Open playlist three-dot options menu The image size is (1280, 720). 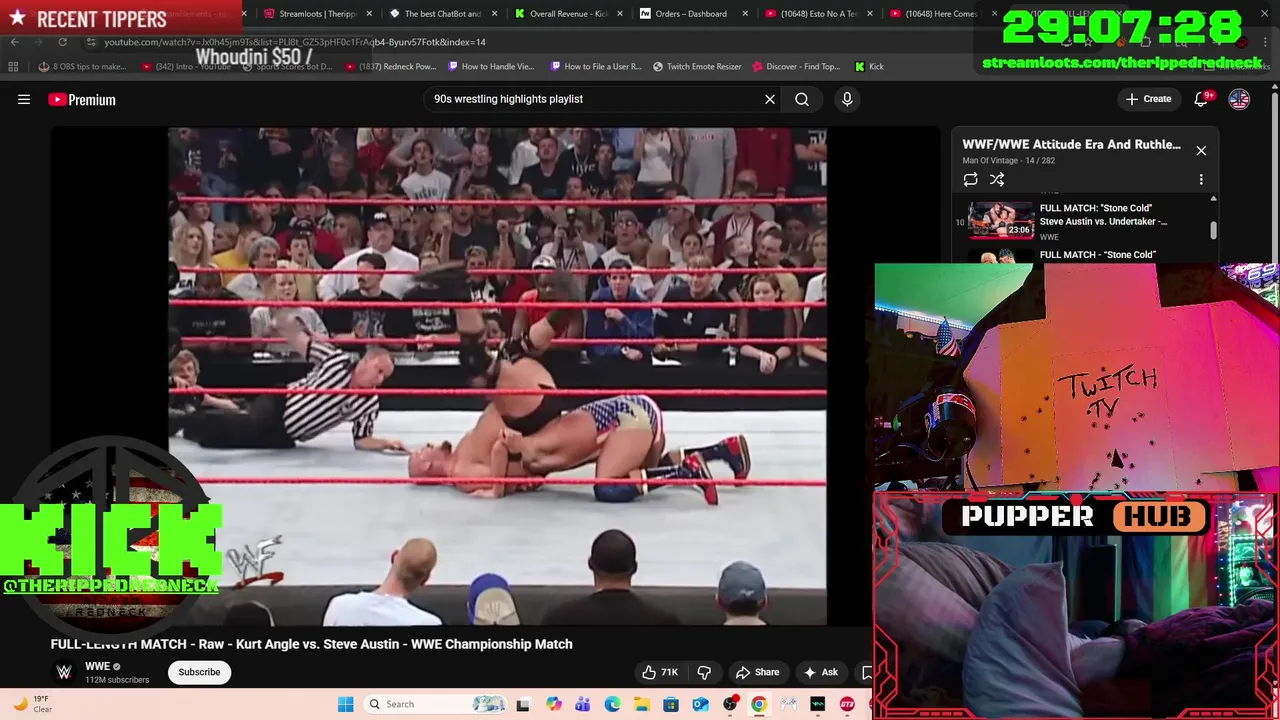point(1201,179)
